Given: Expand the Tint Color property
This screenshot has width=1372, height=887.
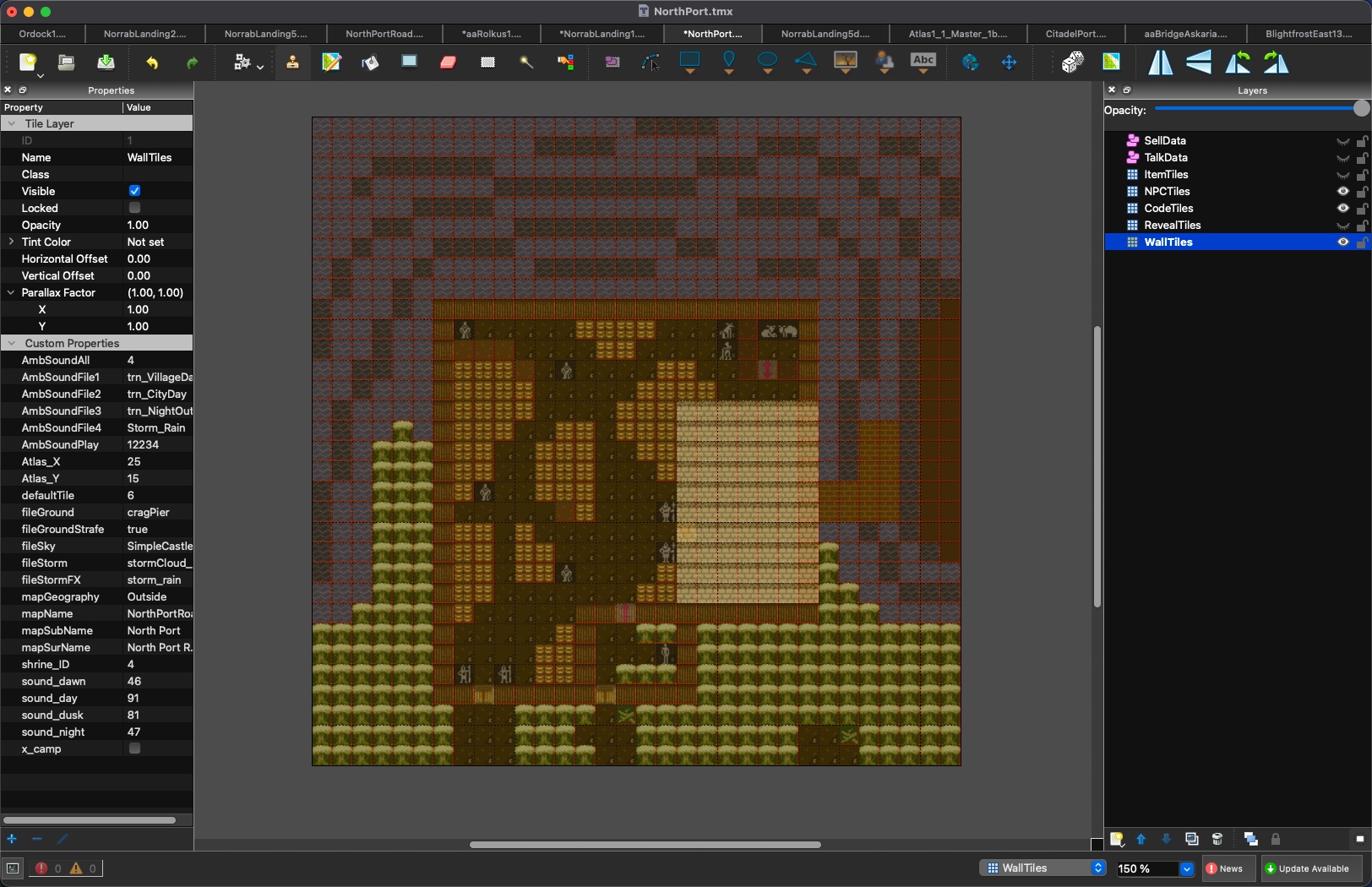Looking at the screenshot, I should click(x=11, y=242).
